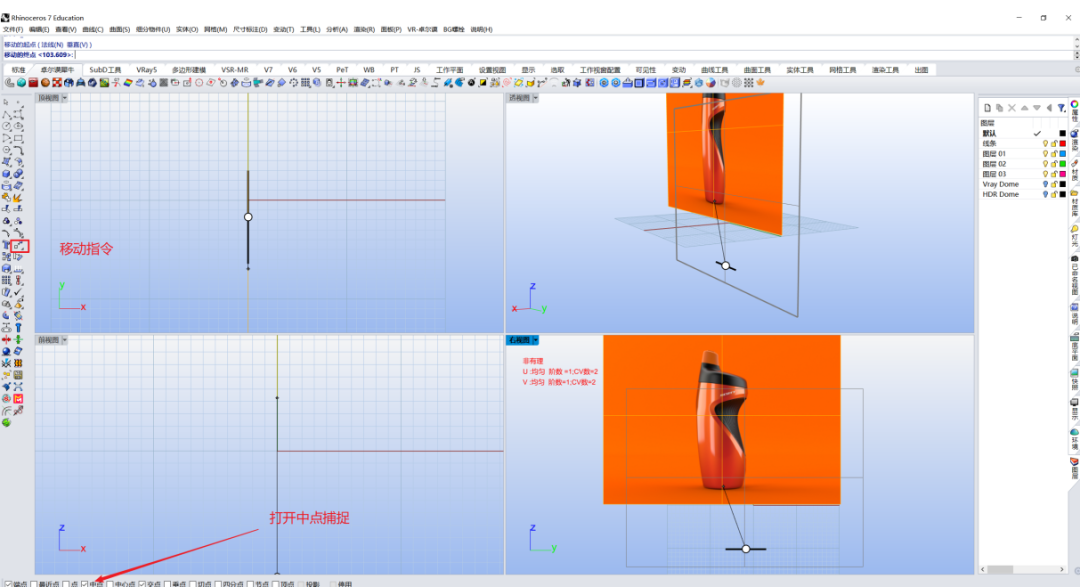
Task: Click the red color swatch of 线条 layer
Action: 1062,143
